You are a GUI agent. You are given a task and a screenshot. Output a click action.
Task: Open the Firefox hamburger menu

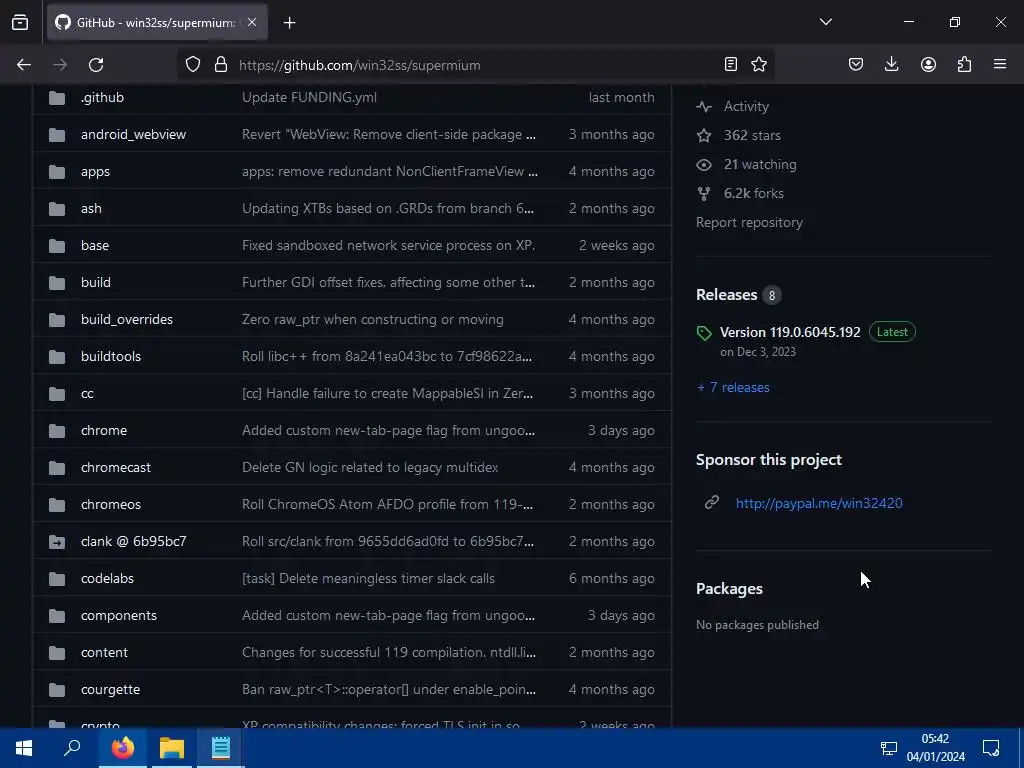click(x=1000, y=64)
